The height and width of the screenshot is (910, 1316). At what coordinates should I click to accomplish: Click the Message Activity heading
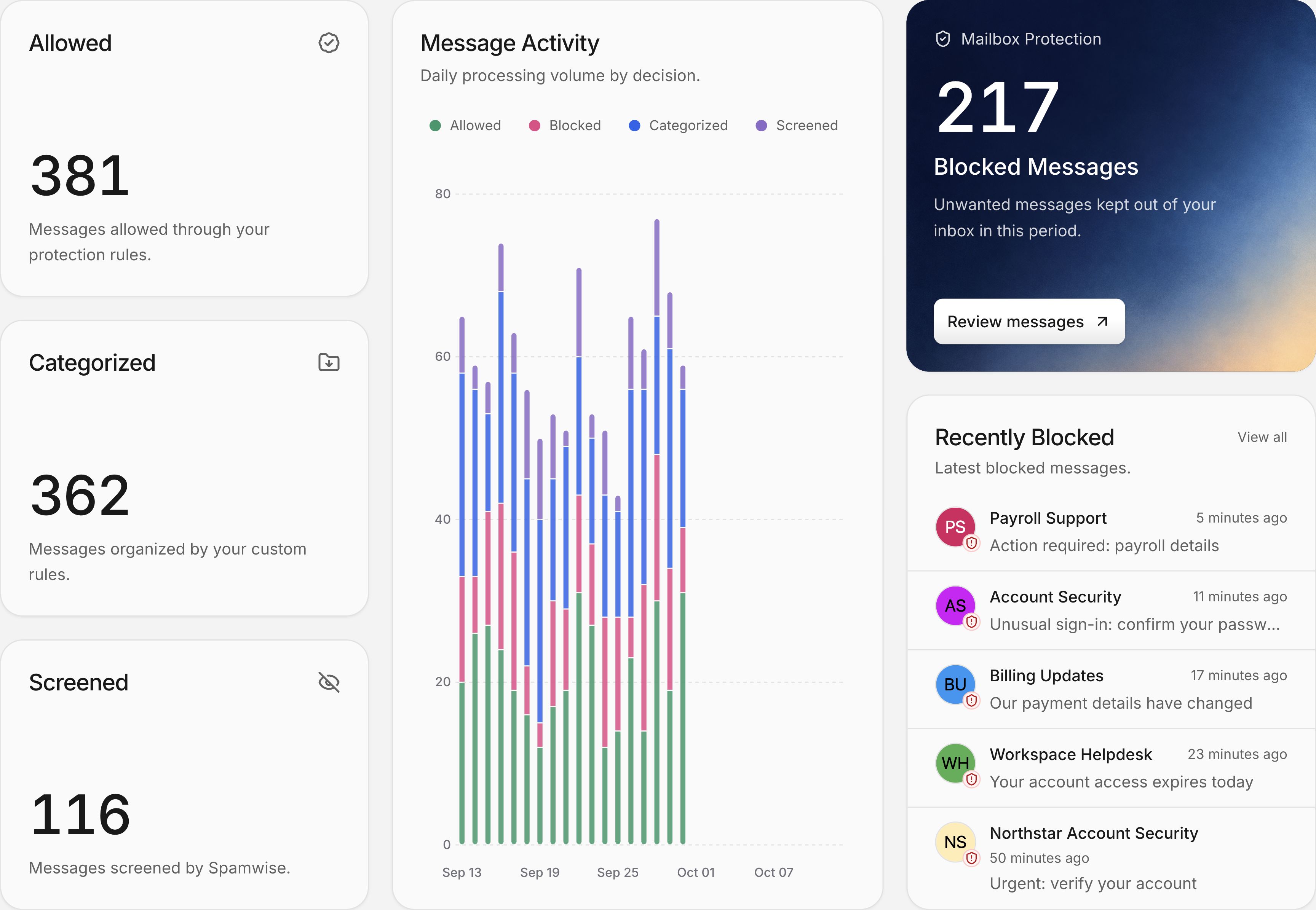pos(509,43)
